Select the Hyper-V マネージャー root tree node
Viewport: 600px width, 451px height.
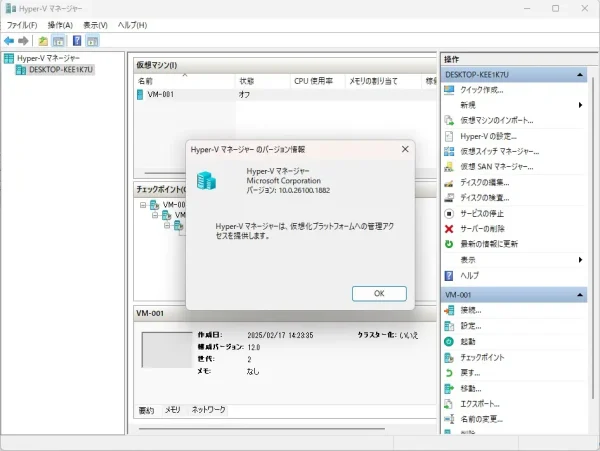click(x=48, y=58)
